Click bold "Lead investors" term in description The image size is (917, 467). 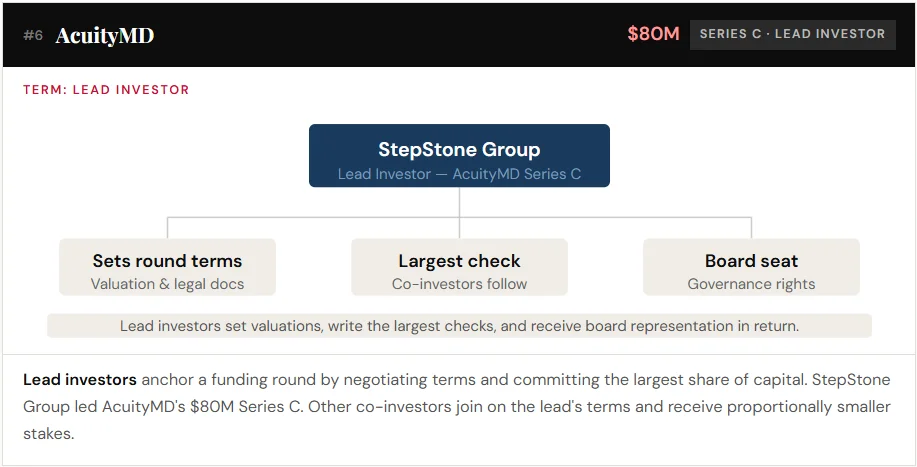80,381
